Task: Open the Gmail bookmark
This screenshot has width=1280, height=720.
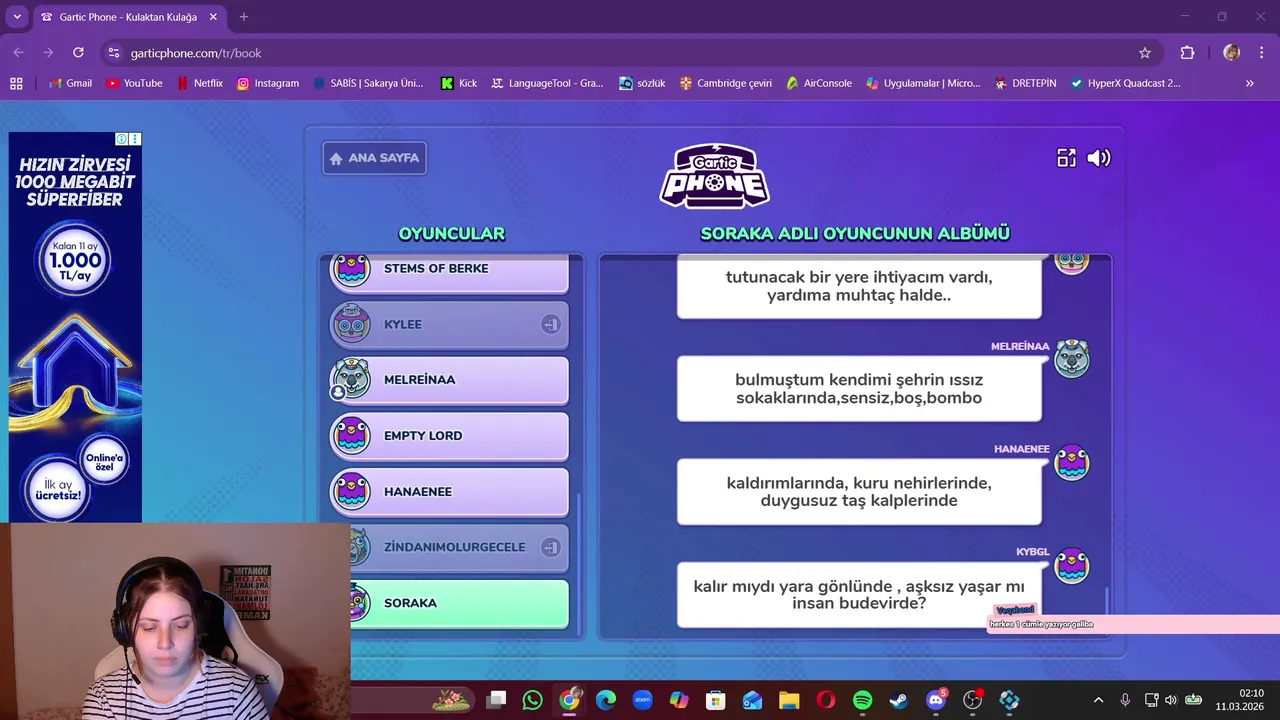Action: (x=71, y=83)
